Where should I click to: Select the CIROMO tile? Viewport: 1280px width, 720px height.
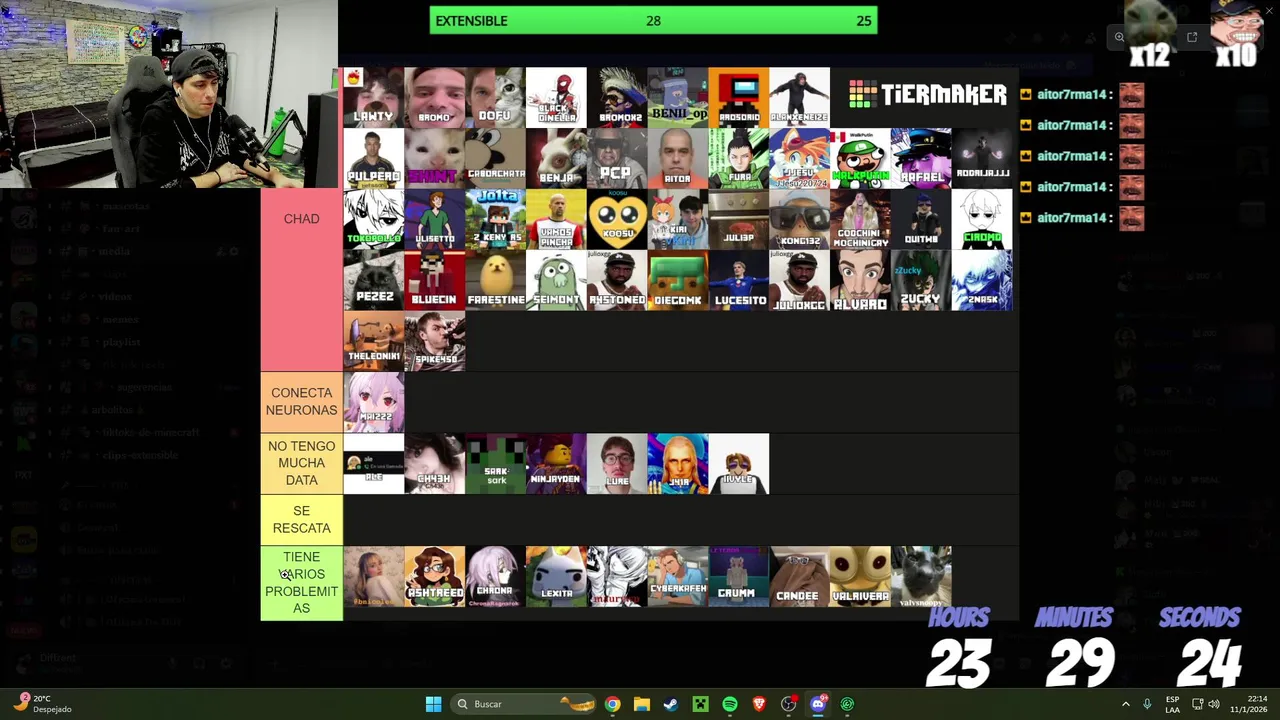click(982, 219)
